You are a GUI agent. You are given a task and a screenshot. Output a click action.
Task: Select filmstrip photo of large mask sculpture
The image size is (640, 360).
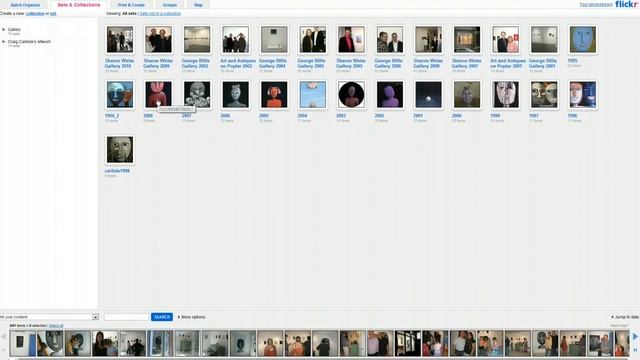50,343
